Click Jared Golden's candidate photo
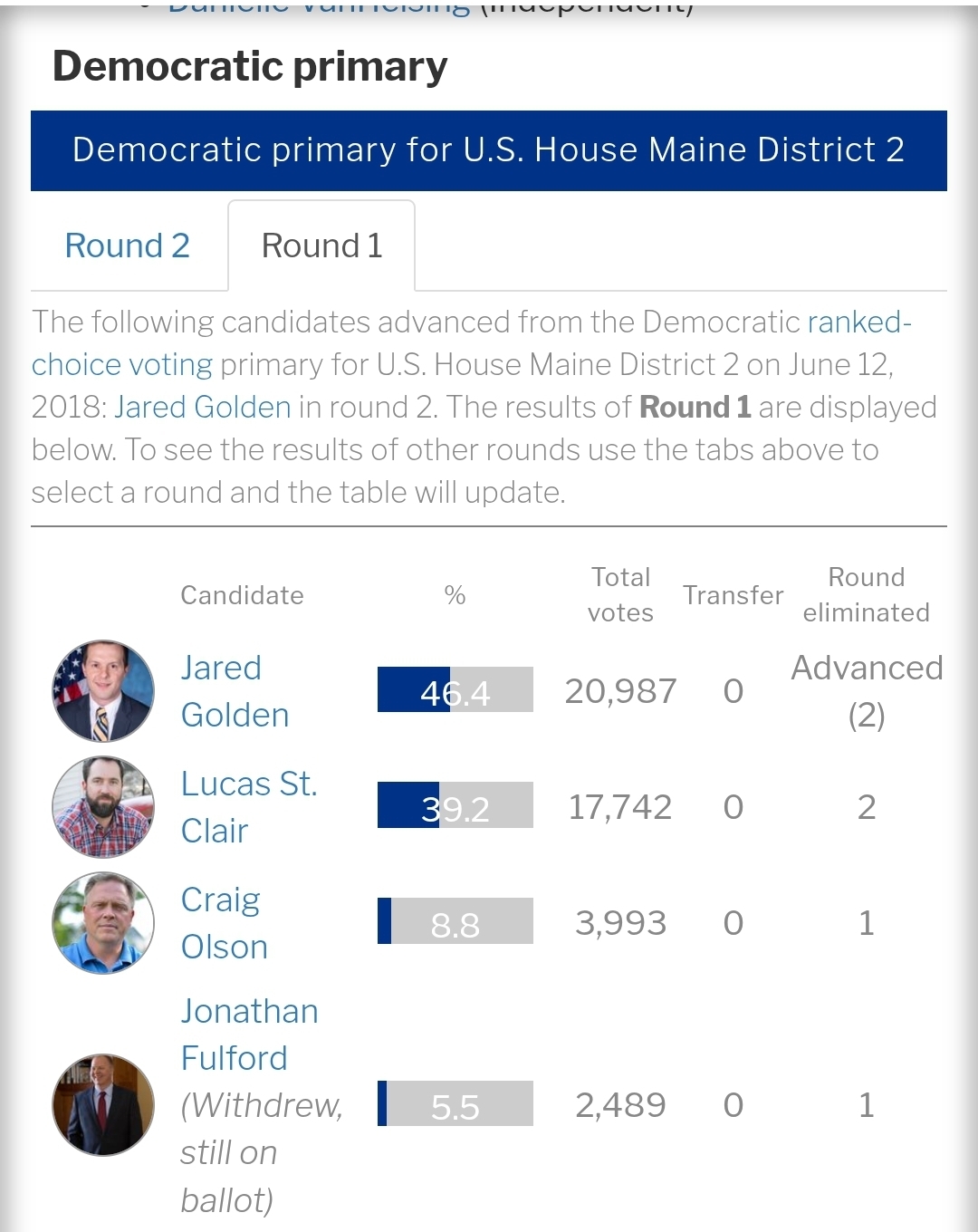This screenshot has width=978, height=1232. tap(103, 691)
